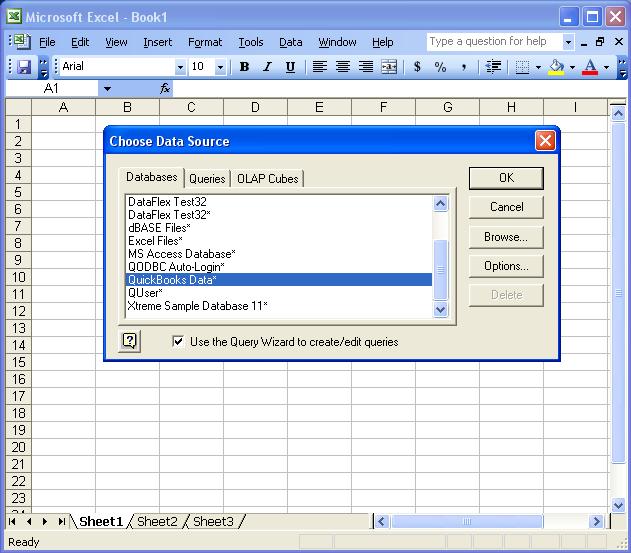
Task: Toggle Use the Query Wizard checkbox
Action: [x=178, y=341]
